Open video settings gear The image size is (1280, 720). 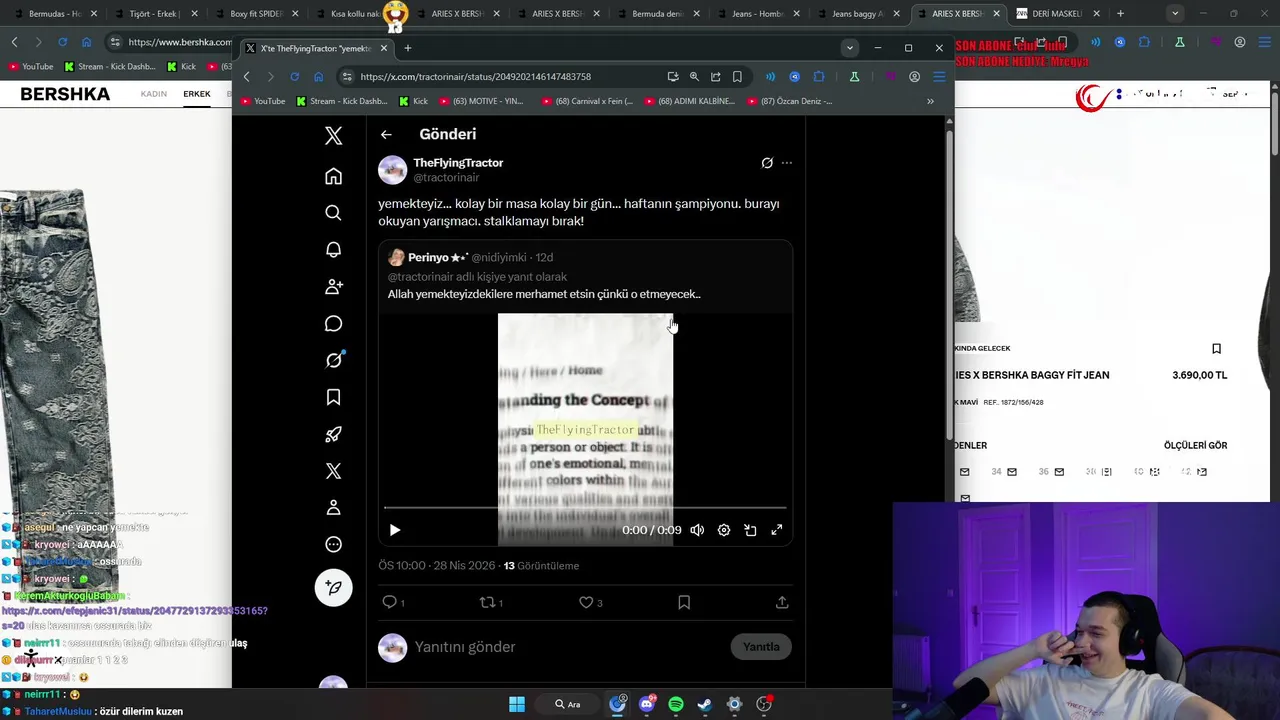point(724,530)
